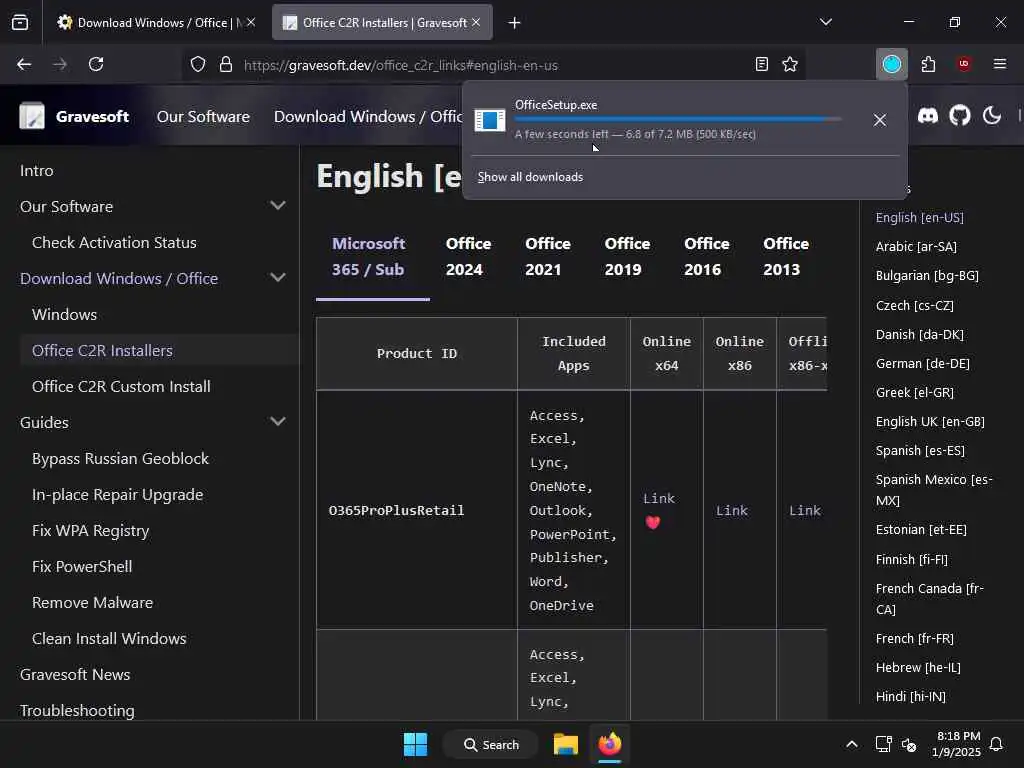
Task: Jump to English UK [en-GB] section
Action: point(930,422)
